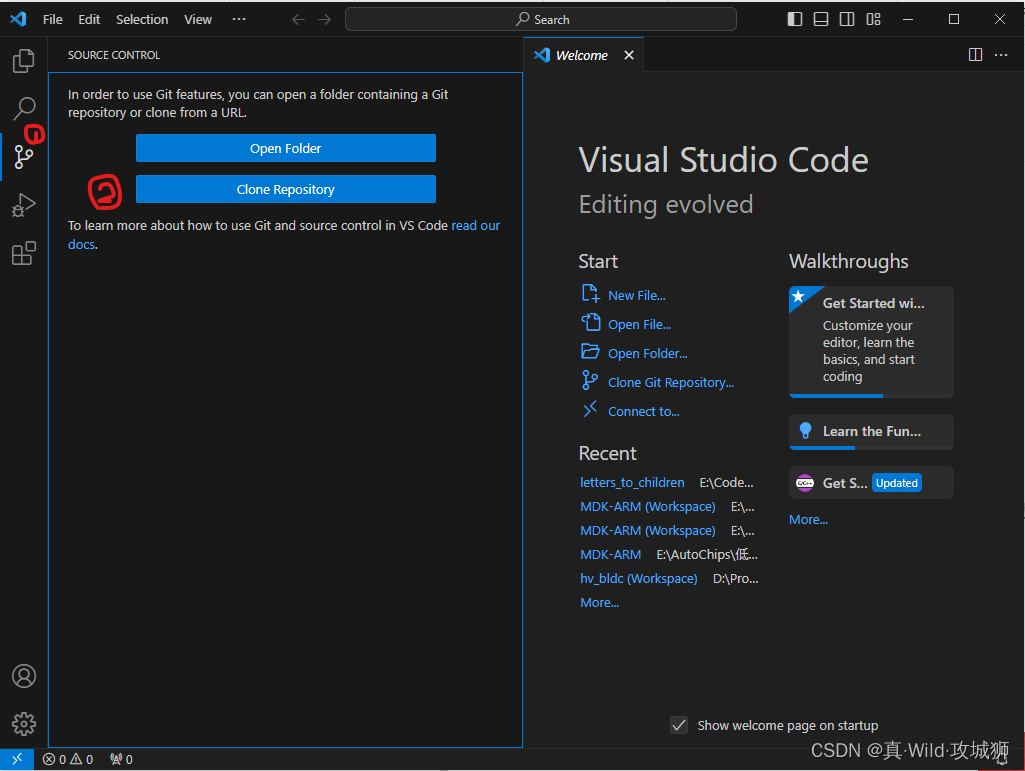The width and height of the screenshot is (1025, 771).
Task: Open the Manage settings gear icon
Action: [23, 723]
